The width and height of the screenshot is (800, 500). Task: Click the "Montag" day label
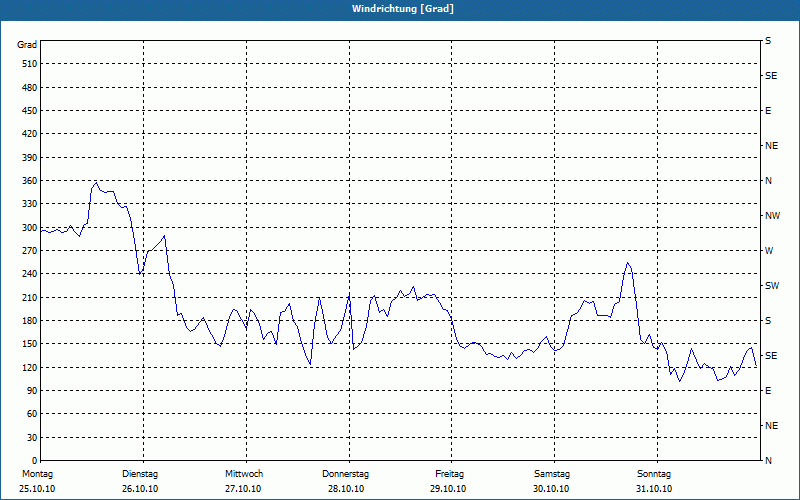click(x=37, y=474)
